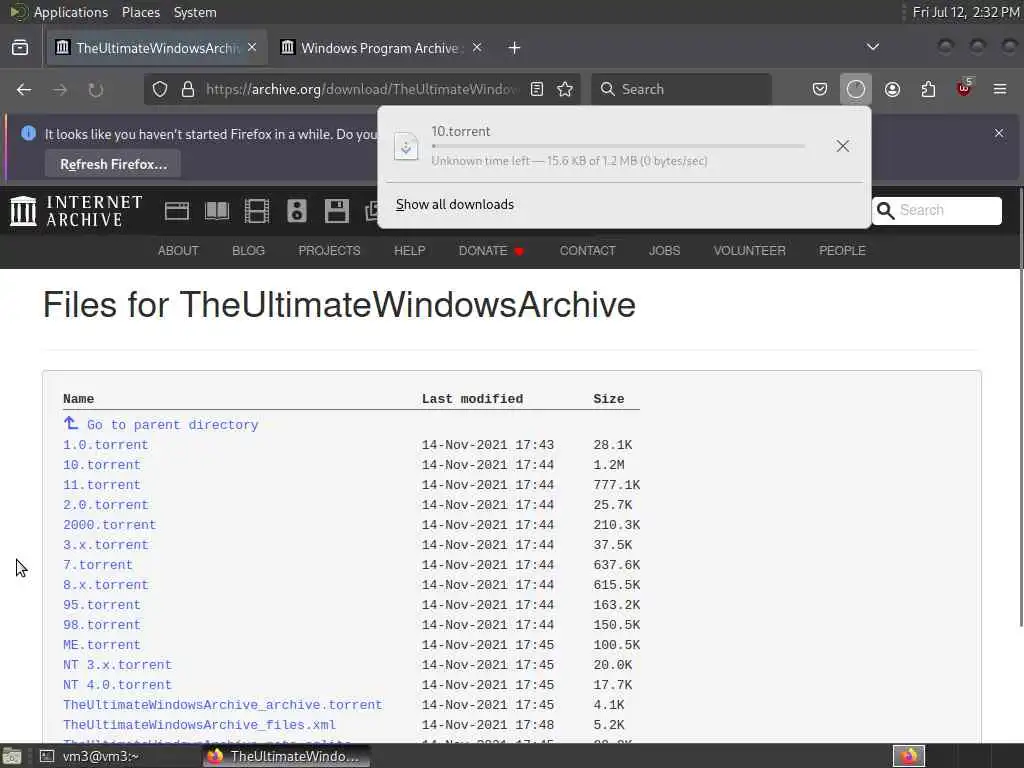The width and height of the screenshot is (1024, 768).
Task: Open the BLOG nav link
Action: tap(248, 251)
